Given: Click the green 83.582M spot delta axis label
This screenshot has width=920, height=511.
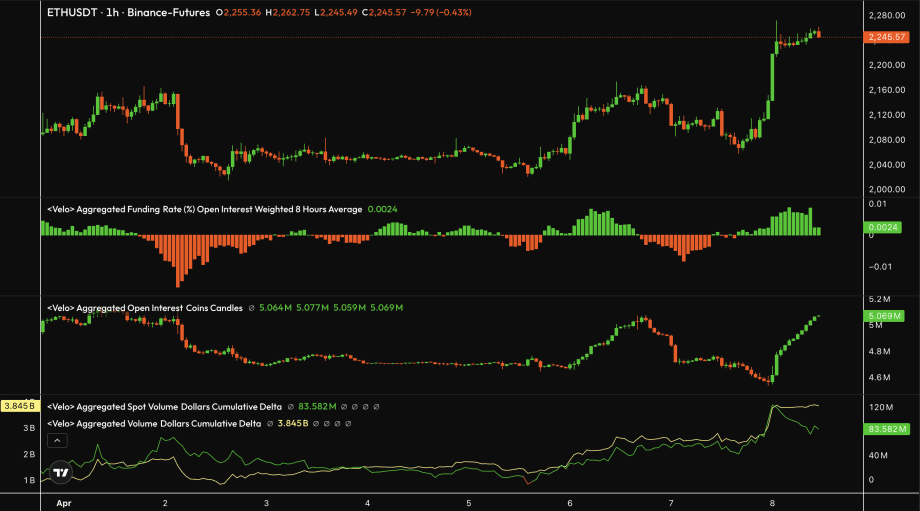Looking at the screenshot, I should pos(886,429).
